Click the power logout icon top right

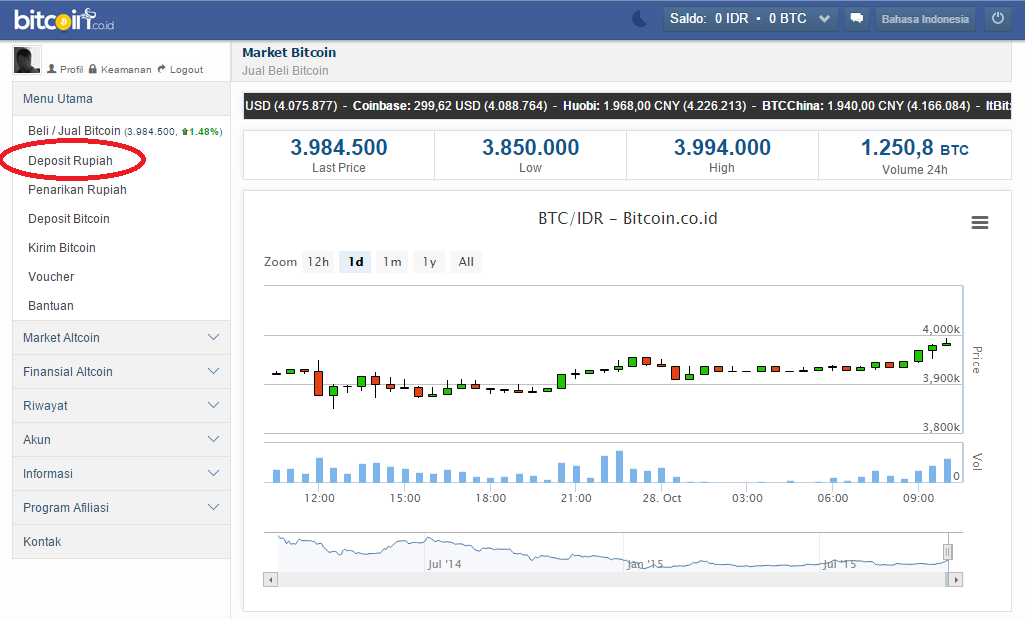997,17
